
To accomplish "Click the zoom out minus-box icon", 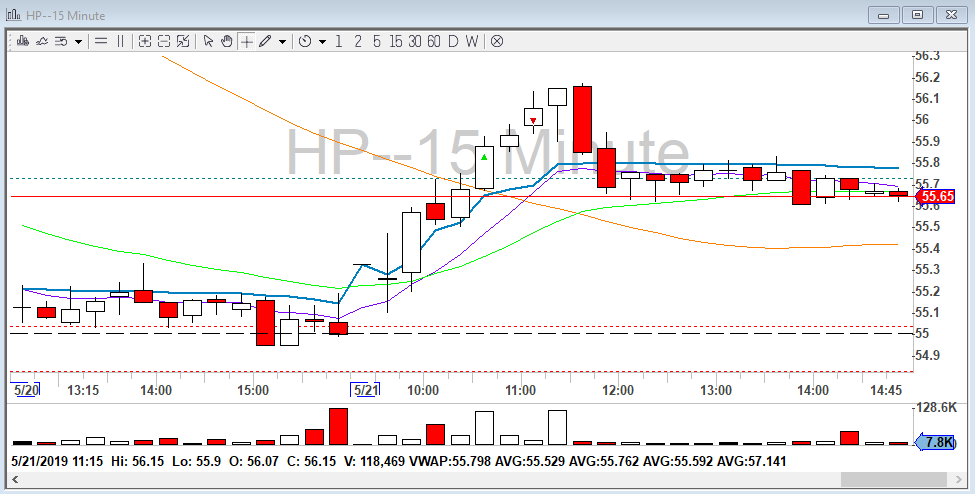I will tap(164, 42).
